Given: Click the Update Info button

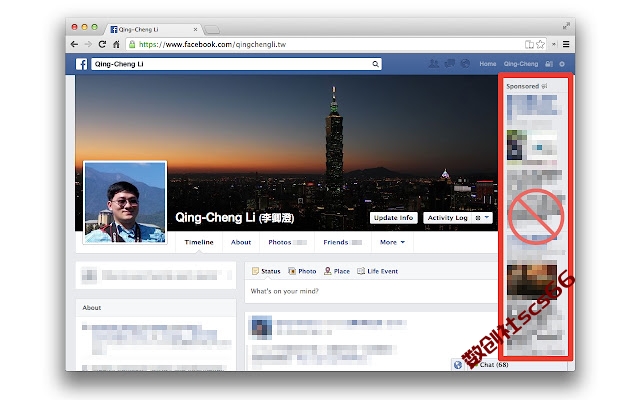Looking at the screenshot, I should [x=393, y=218].
